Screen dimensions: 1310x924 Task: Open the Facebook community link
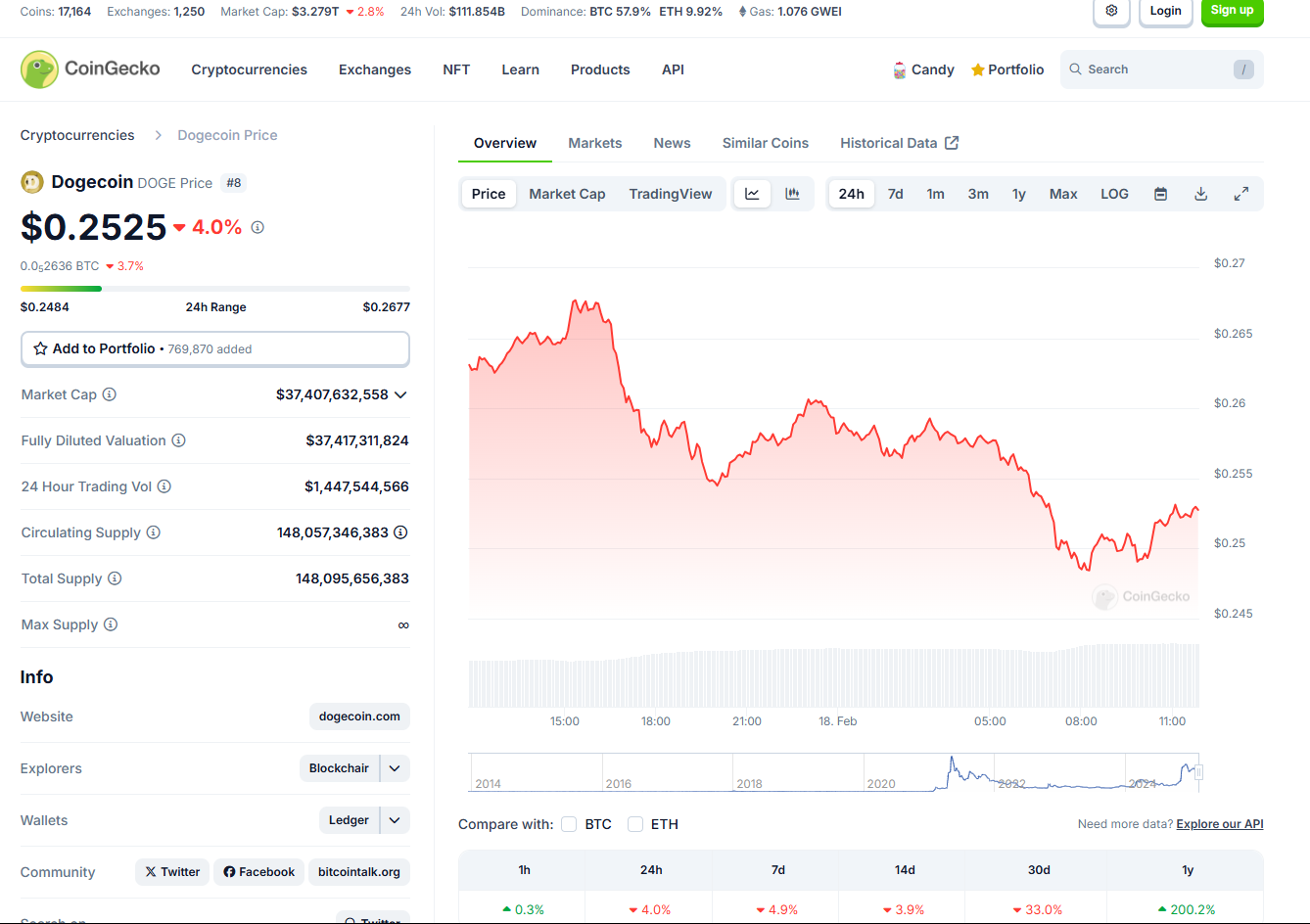pos(258,872)
